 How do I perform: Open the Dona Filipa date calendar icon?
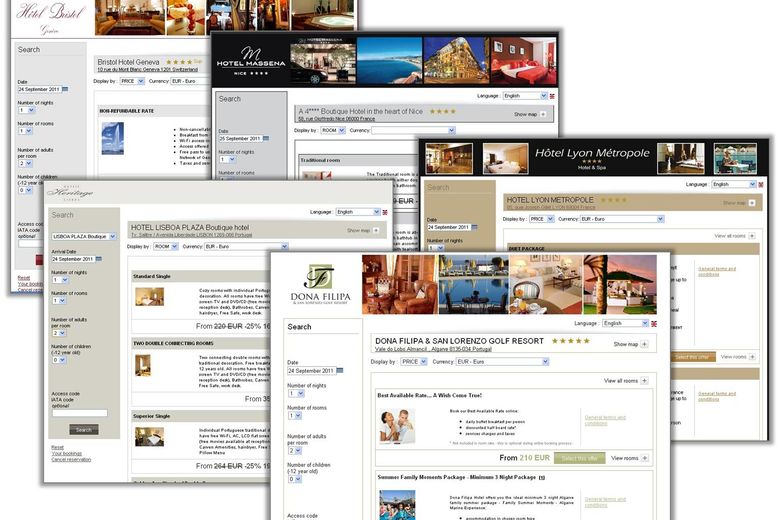(340, 370)
